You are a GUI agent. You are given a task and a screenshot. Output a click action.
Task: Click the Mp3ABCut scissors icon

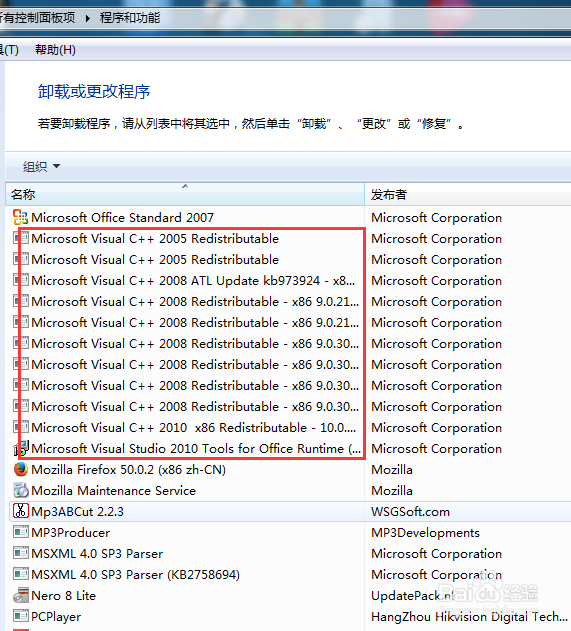pos(21,511)
